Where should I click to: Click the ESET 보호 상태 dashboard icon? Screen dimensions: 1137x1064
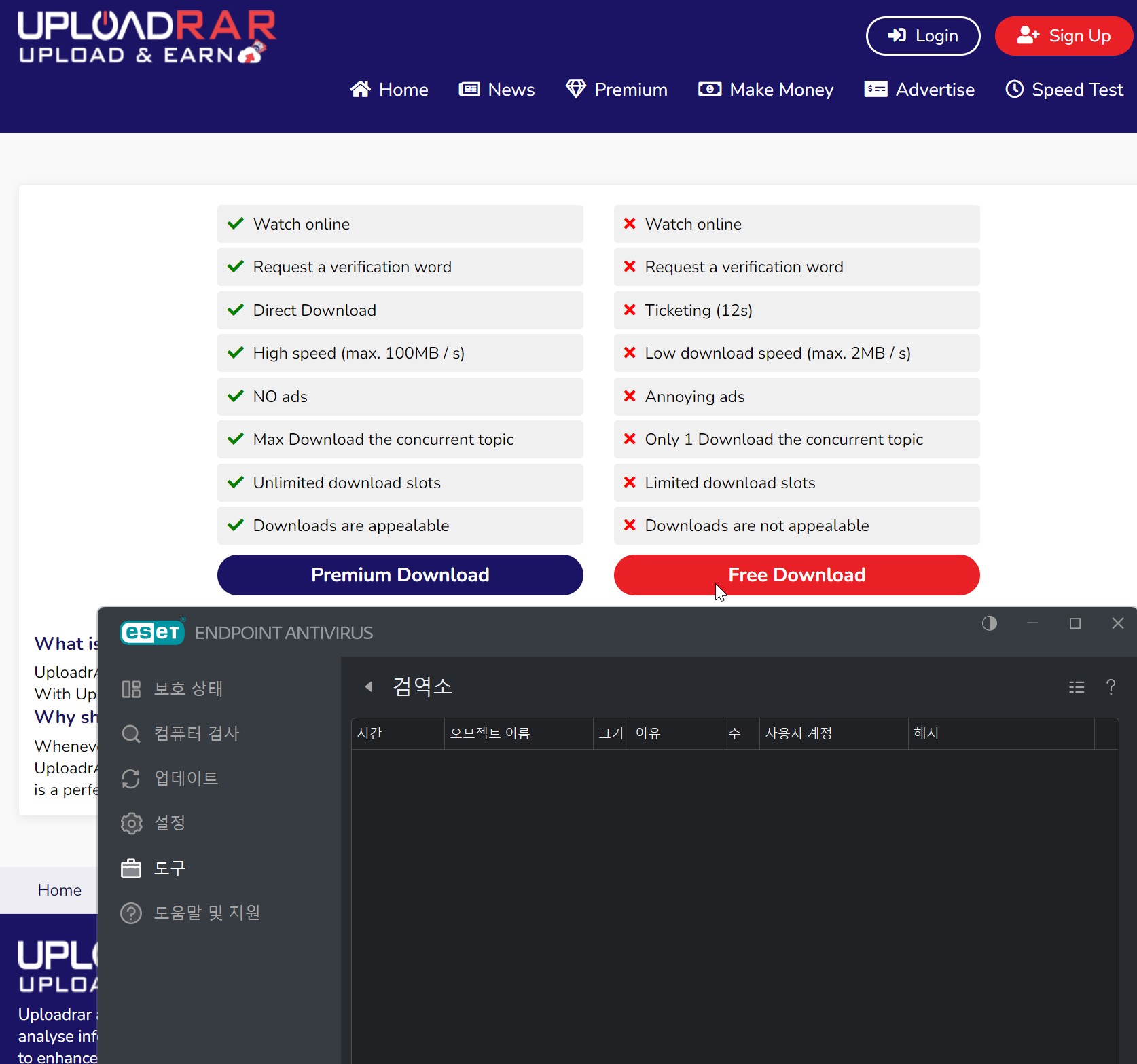pyautogui.click(x=131, y=689)
